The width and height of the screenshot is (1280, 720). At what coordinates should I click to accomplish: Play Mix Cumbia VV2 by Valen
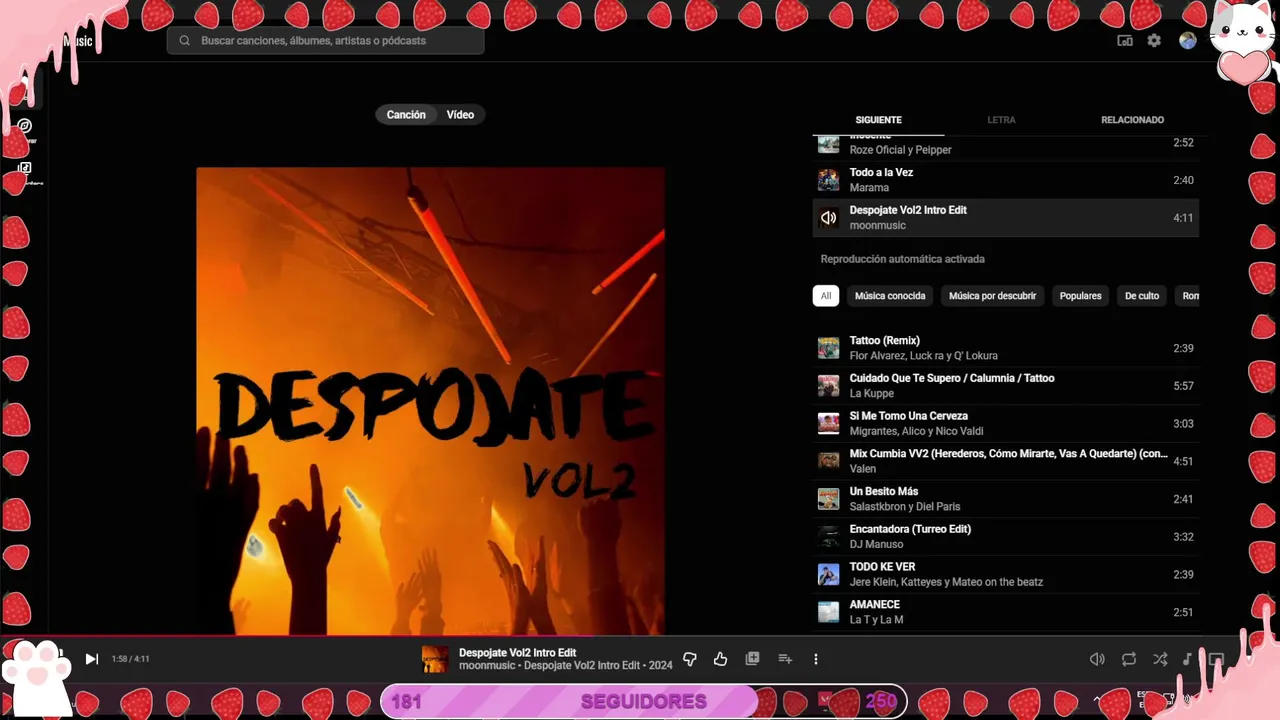pos(1005,461)
